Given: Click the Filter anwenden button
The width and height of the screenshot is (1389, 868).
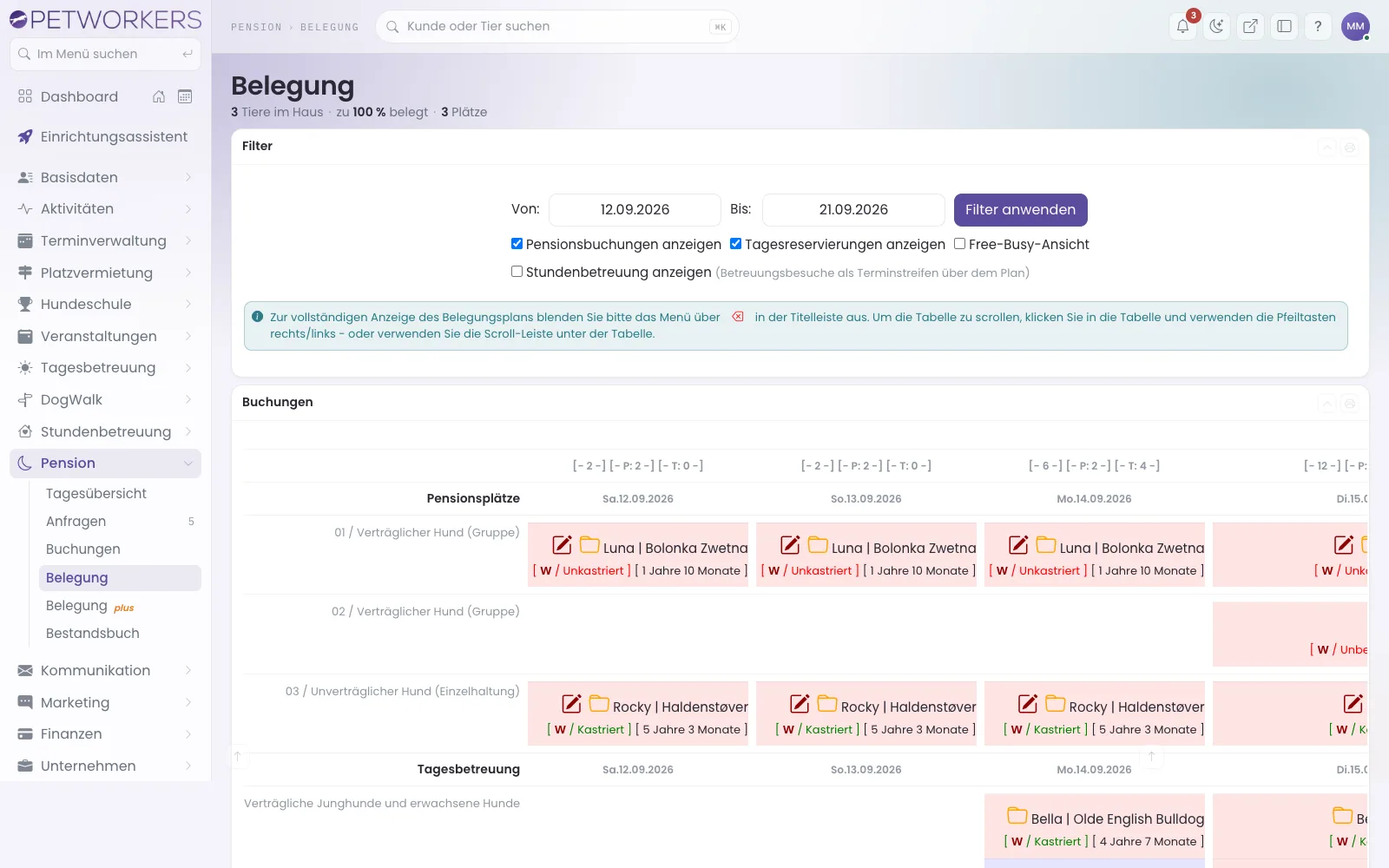Looking at the screenshot, I should 1020,210.
